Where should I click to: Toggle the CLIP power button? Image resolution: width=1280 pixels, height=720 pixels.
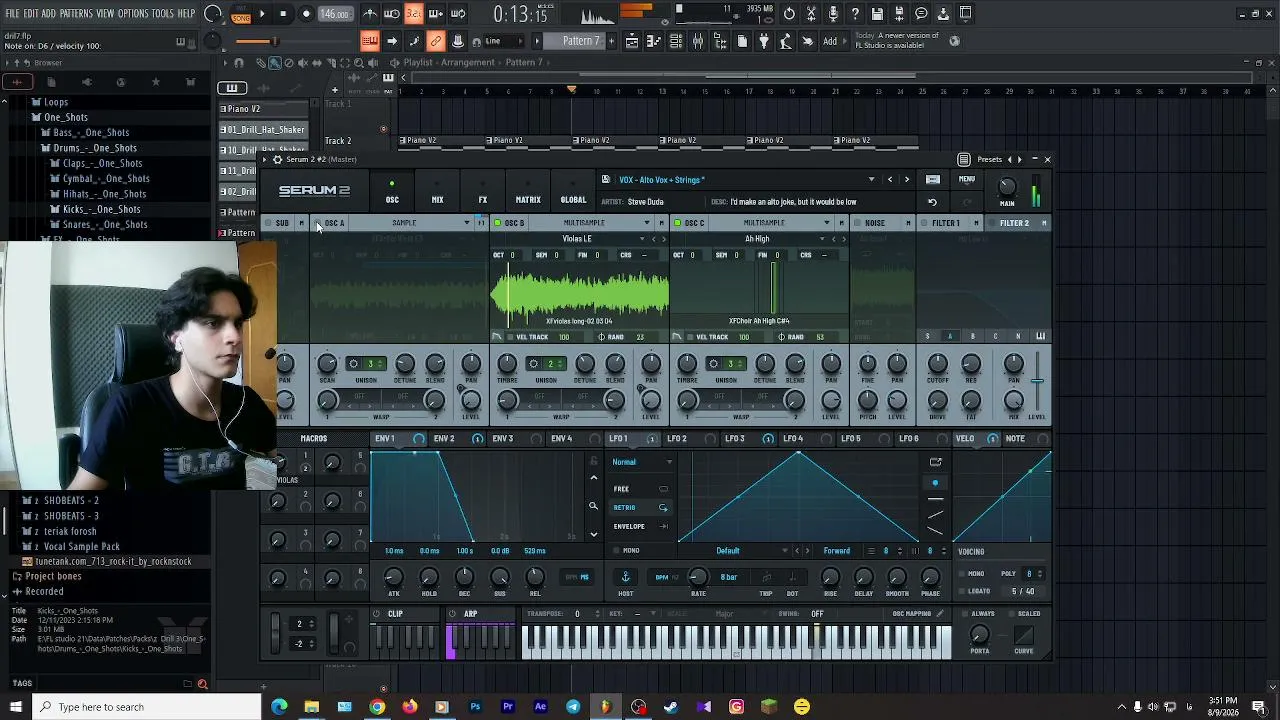click(x=377, y=614)
